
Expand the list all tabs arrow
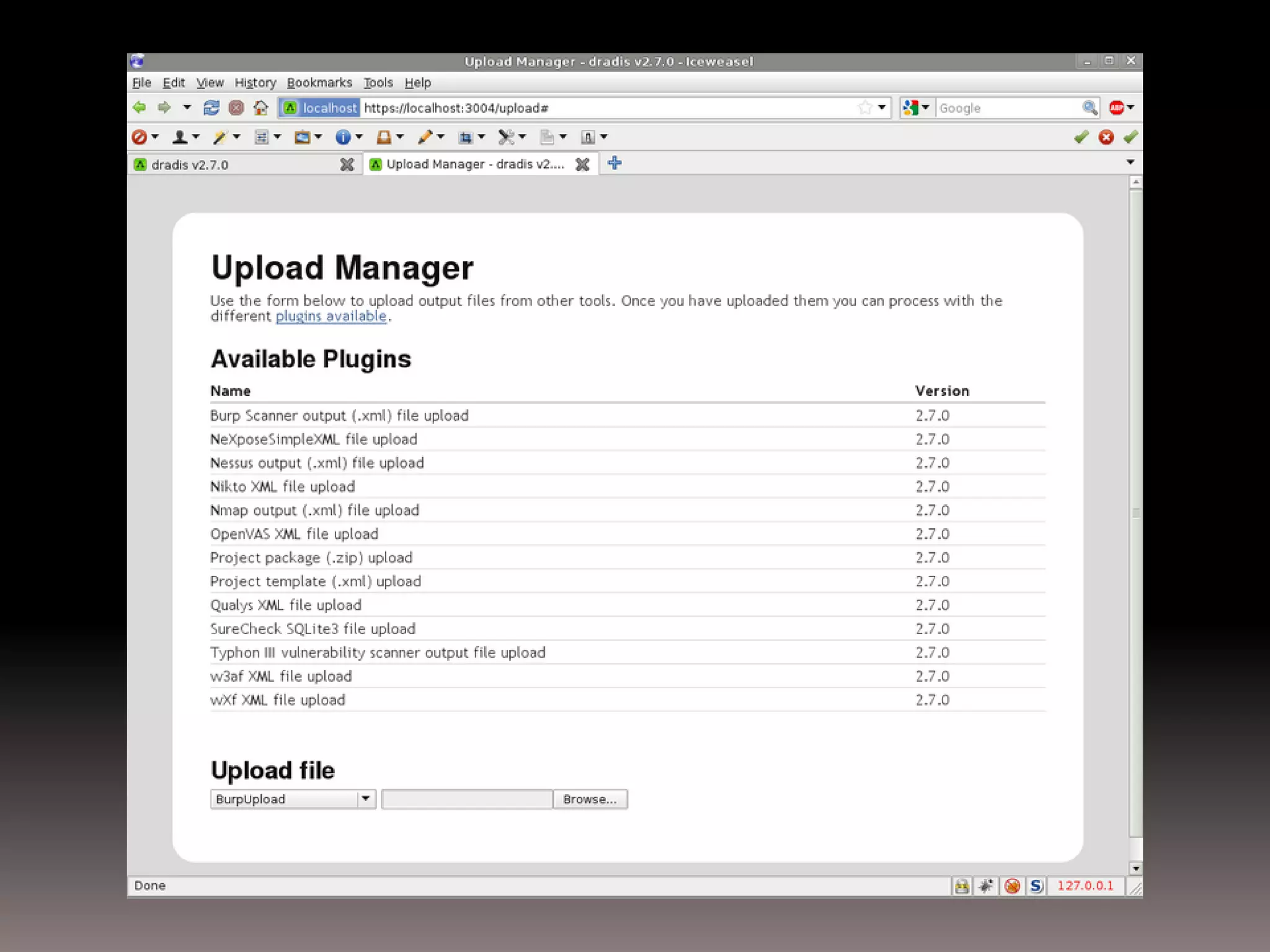(x=1130, y=162)
